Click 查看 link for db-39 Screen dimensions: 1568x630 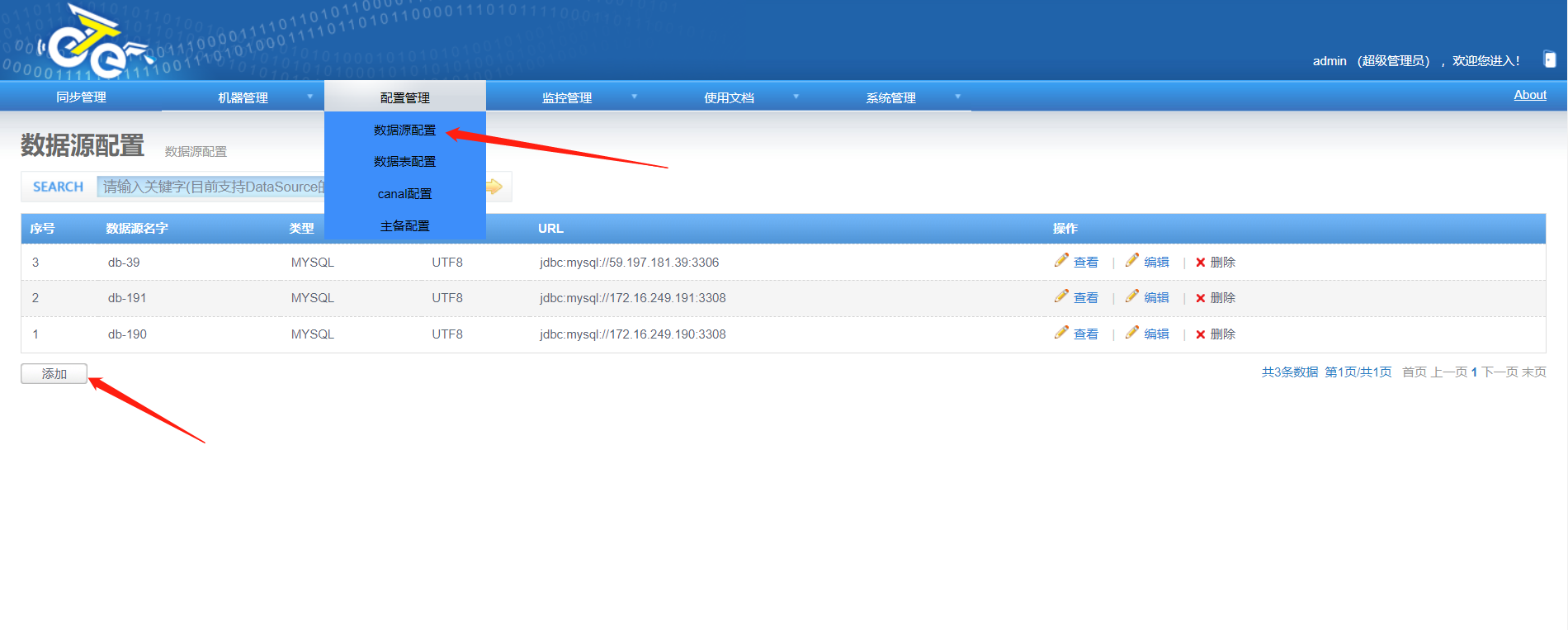(1086, 263)
